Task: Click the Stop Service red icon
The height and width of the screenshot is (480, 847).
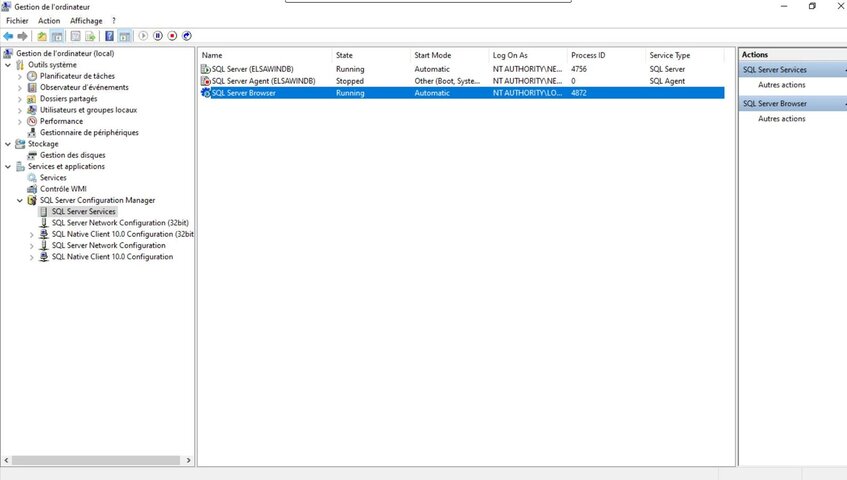Action: pos(172,36)
